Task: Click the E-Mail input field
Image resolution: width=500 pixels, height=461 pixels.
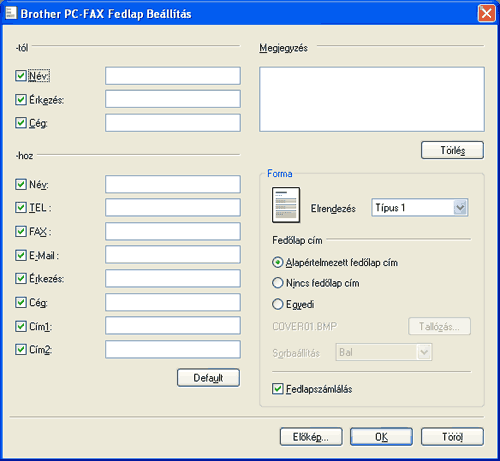Action: (173, 255)
